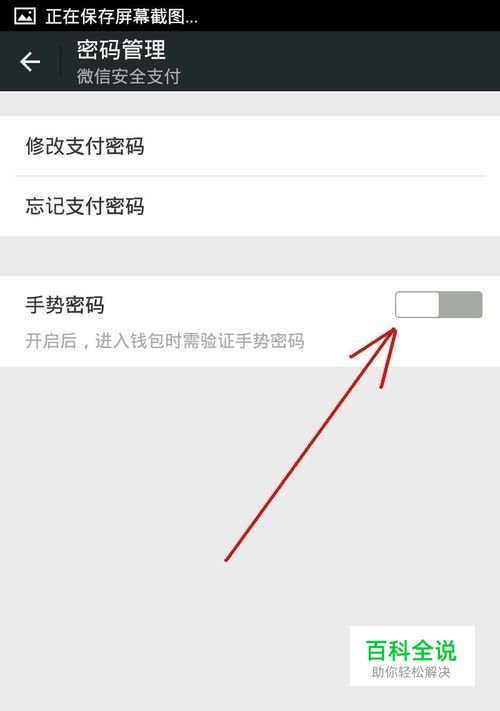The width and height of the screenshot is (500, 711).
Task: Tap the vertical divider beside back arrow
Action: (x=60, y=61)
